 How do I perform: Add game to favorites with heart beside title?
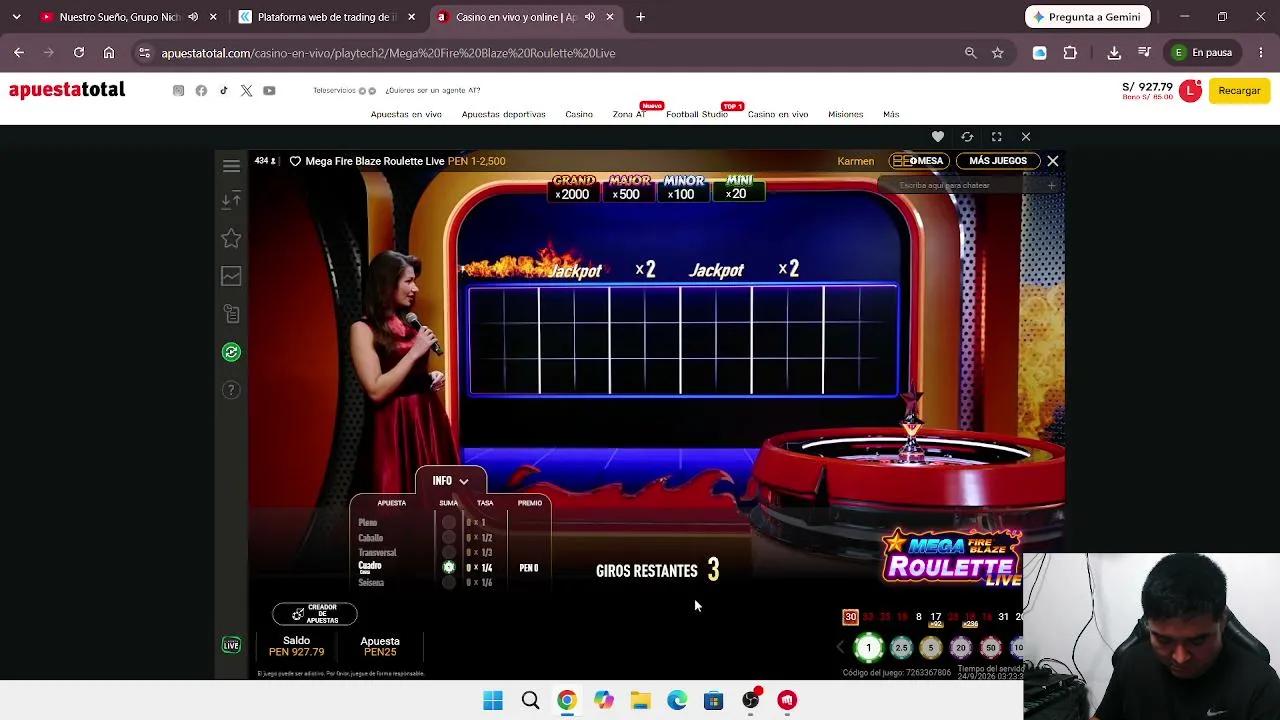[295, 161]
